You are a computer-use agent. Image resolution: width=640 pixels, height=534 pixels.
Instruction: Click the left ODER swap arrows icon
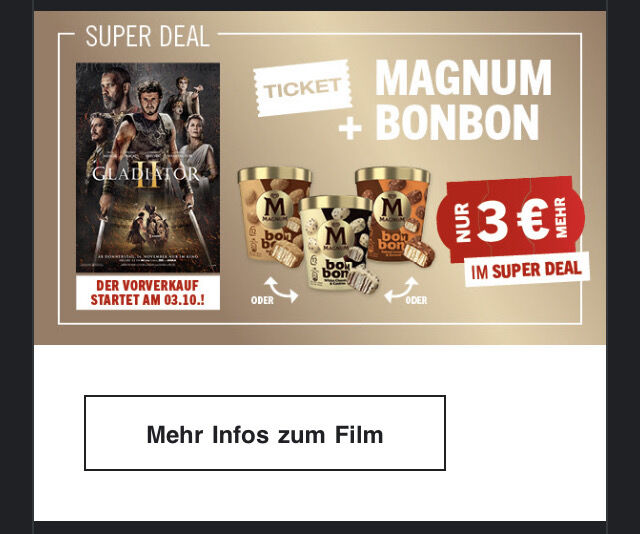coord(281,289)
